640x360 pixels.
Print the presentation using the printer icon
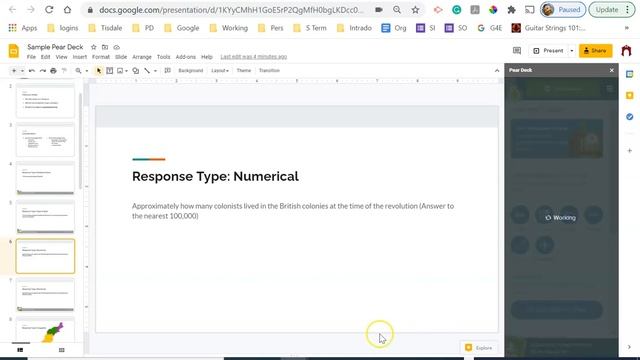click(53, 71)
